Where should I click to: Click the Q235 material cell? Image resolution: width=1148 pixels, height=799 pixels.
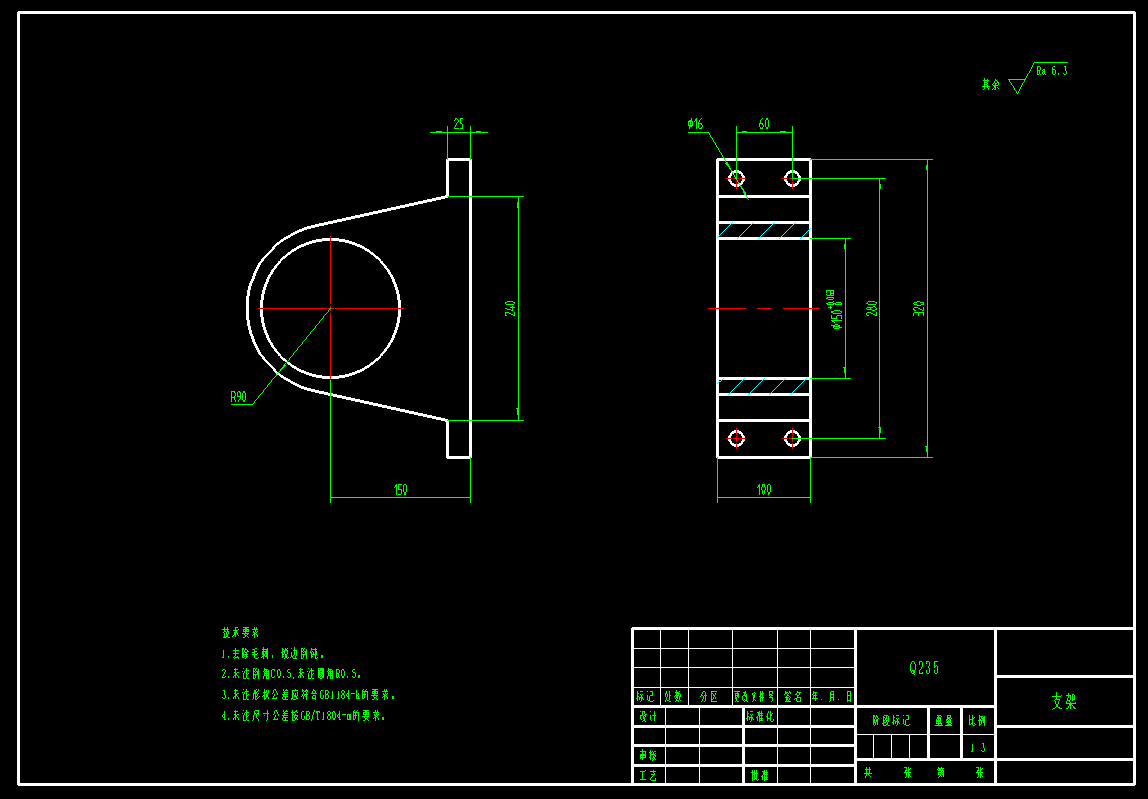(x=925, y=667)
